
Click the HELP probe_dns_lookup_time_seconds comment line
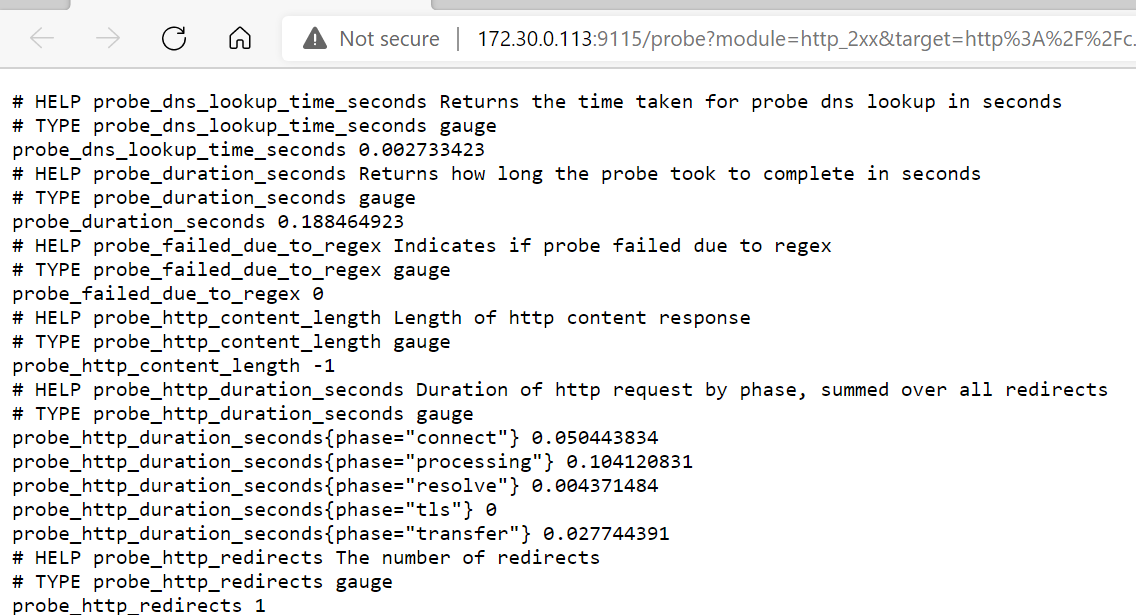click(536, 102)
